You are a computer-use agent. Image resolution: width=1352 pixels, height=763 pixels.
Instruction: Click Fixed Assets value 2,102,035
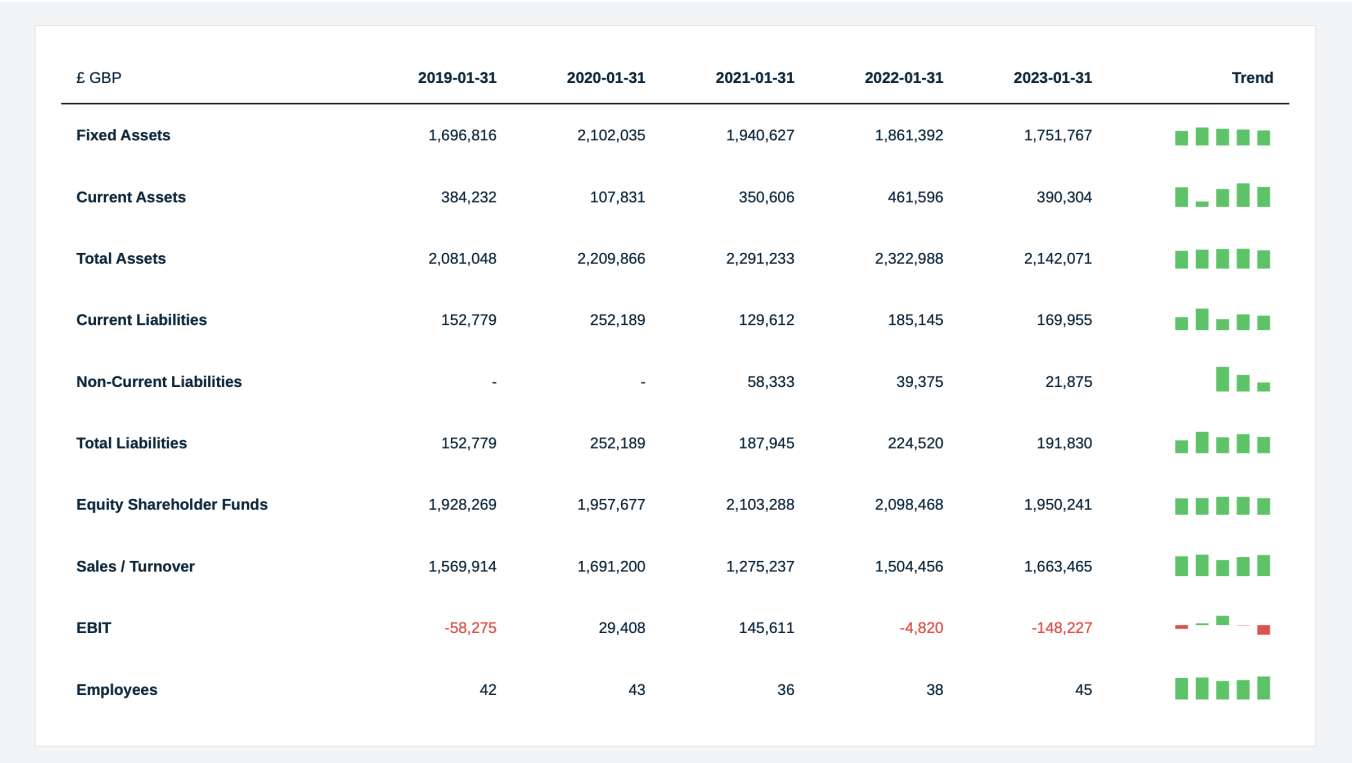pos(611,135)
